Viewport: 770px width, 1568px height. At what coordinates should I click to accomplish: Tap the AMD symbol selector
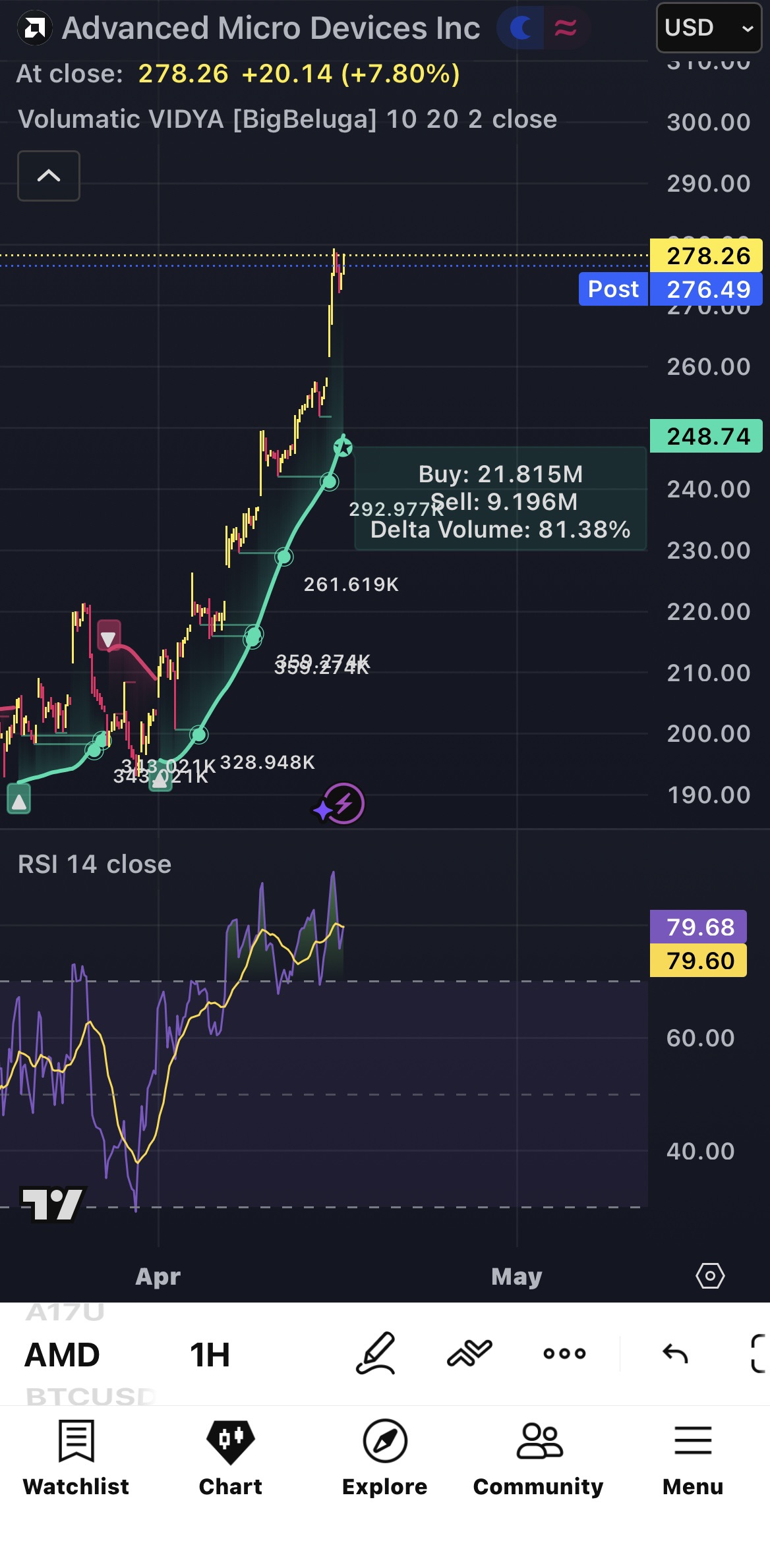(62, 1355)
